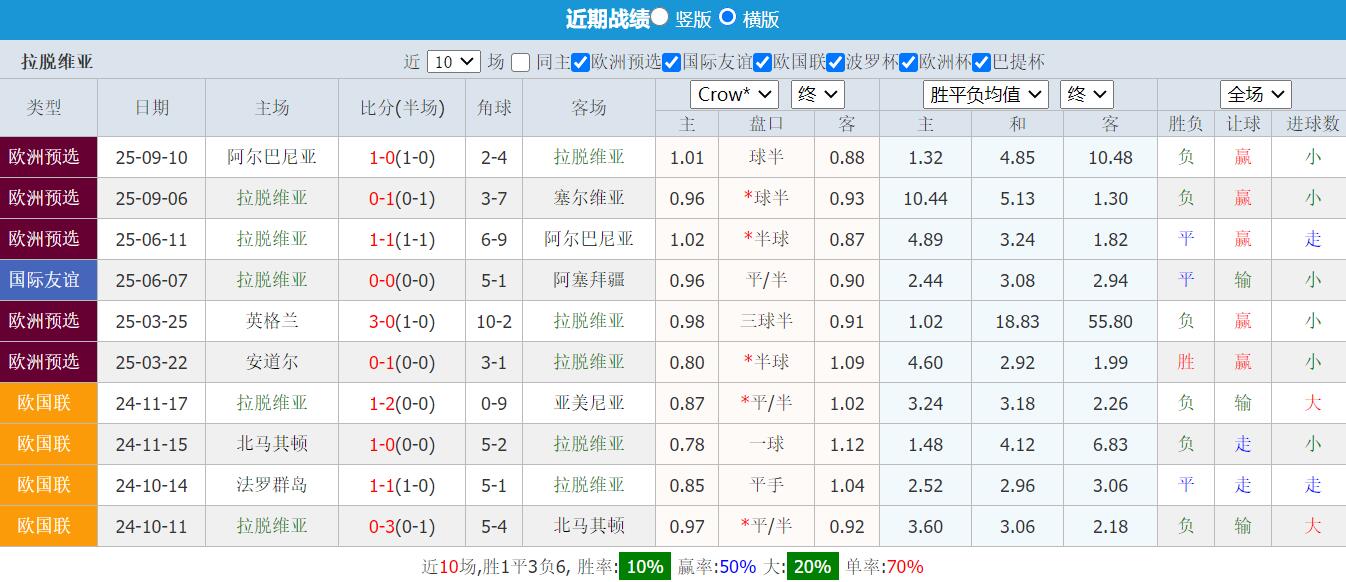This screenshot has width=1346, height=582.
Task: Click the green 10% win rate badge
Action: 645,566
